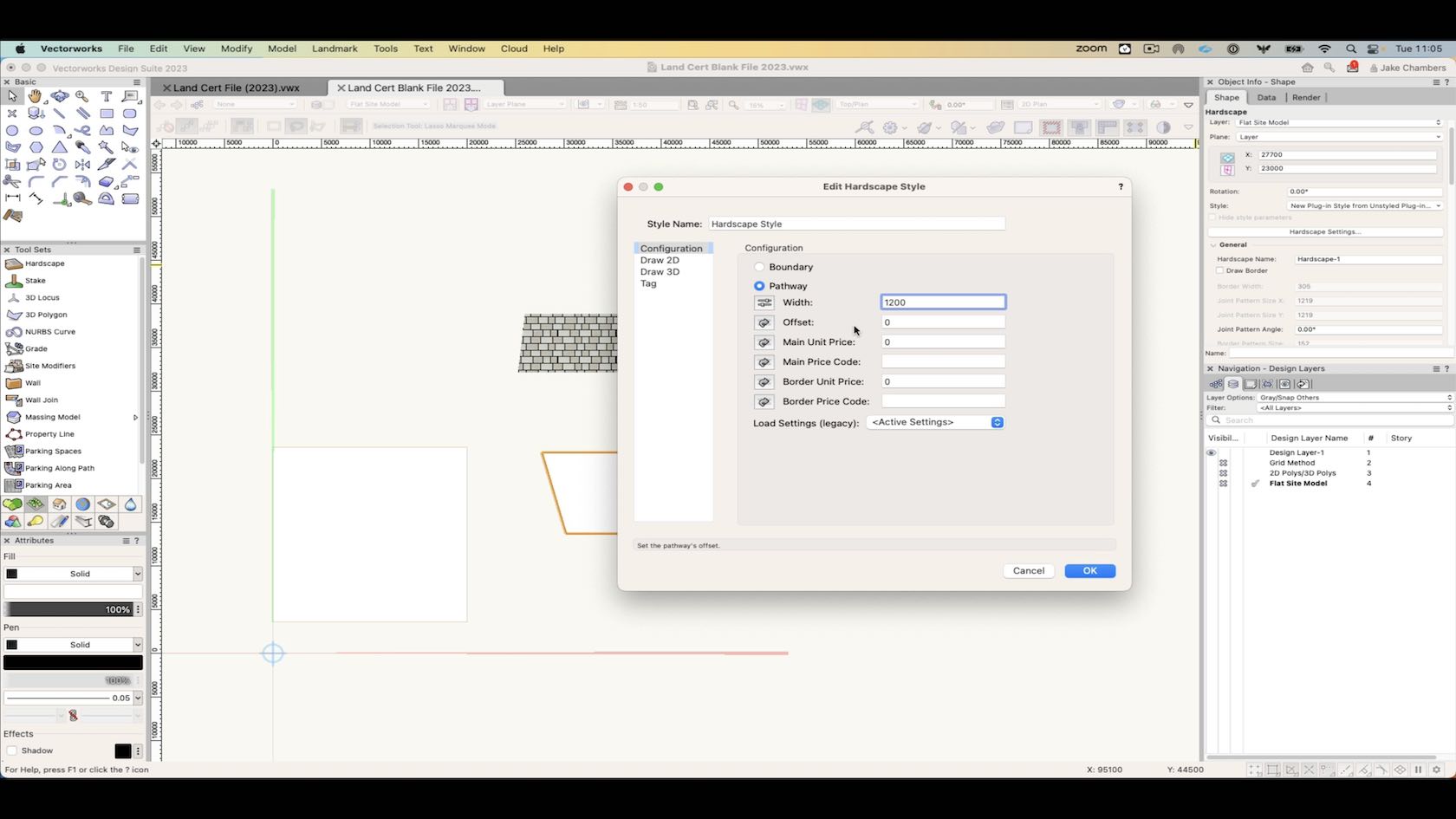Activate the Zoom tool

[82, 96]
